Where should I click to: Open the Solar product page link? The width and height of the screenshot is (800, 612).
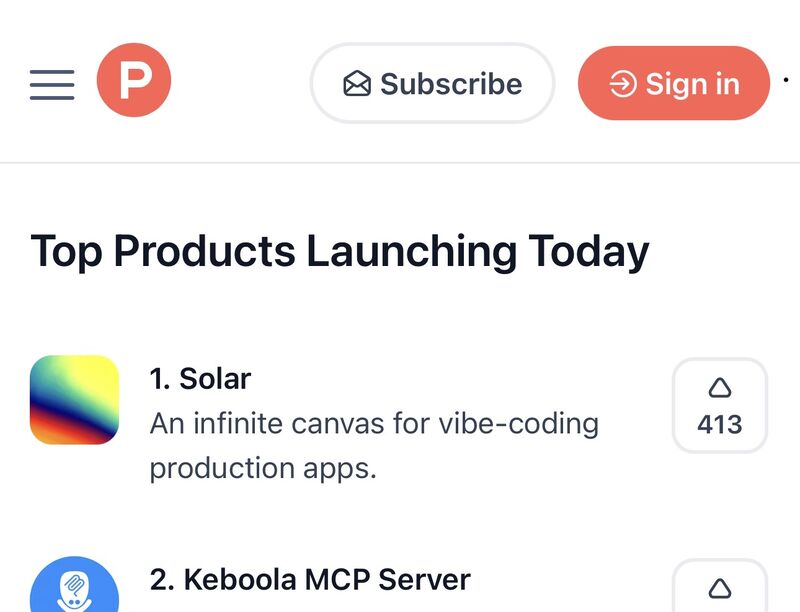point(200,378)
